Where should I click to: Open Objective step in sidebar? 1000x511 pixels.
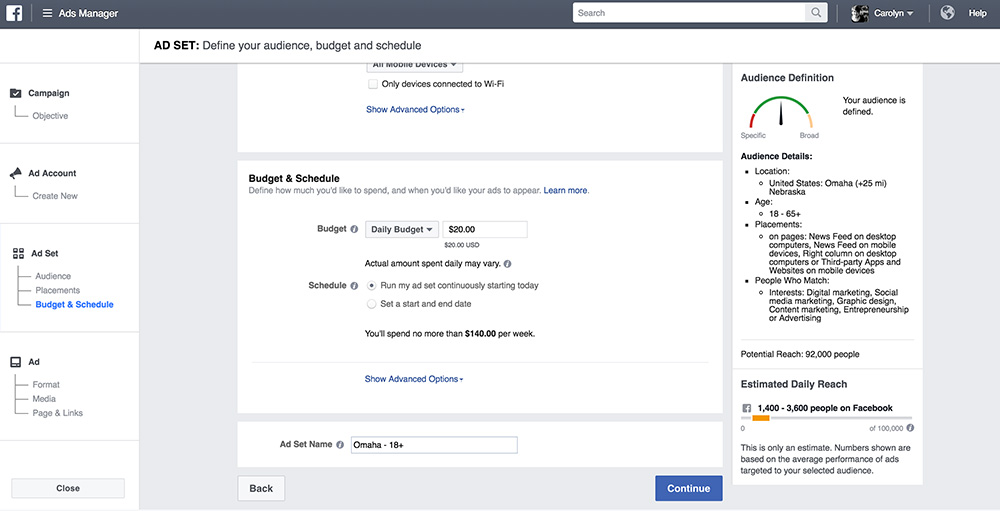click(50, 116)
